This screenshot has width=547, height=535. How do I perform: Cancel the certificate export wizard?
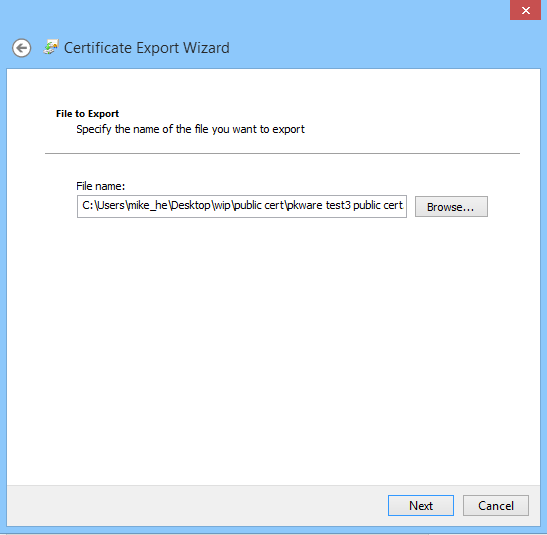click(496, 505)
